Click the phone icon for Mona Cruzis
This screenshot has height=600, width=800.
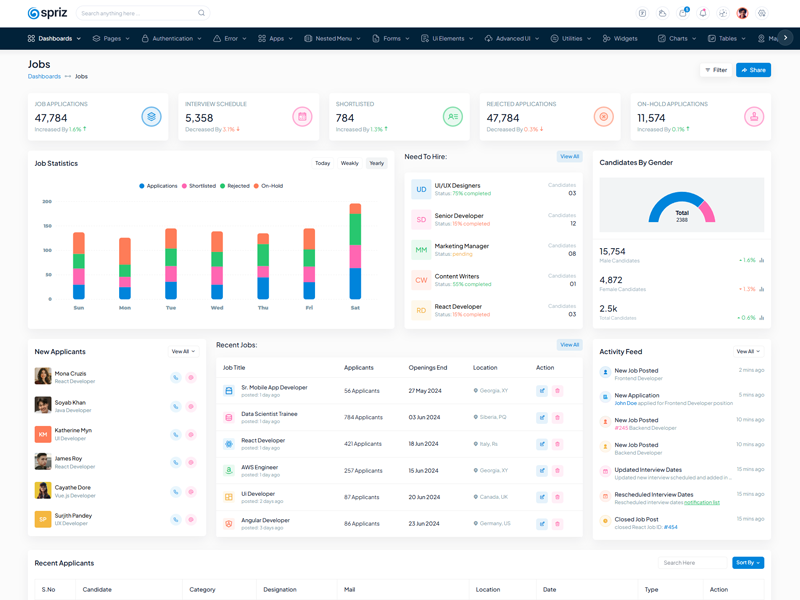coord(175,378)
